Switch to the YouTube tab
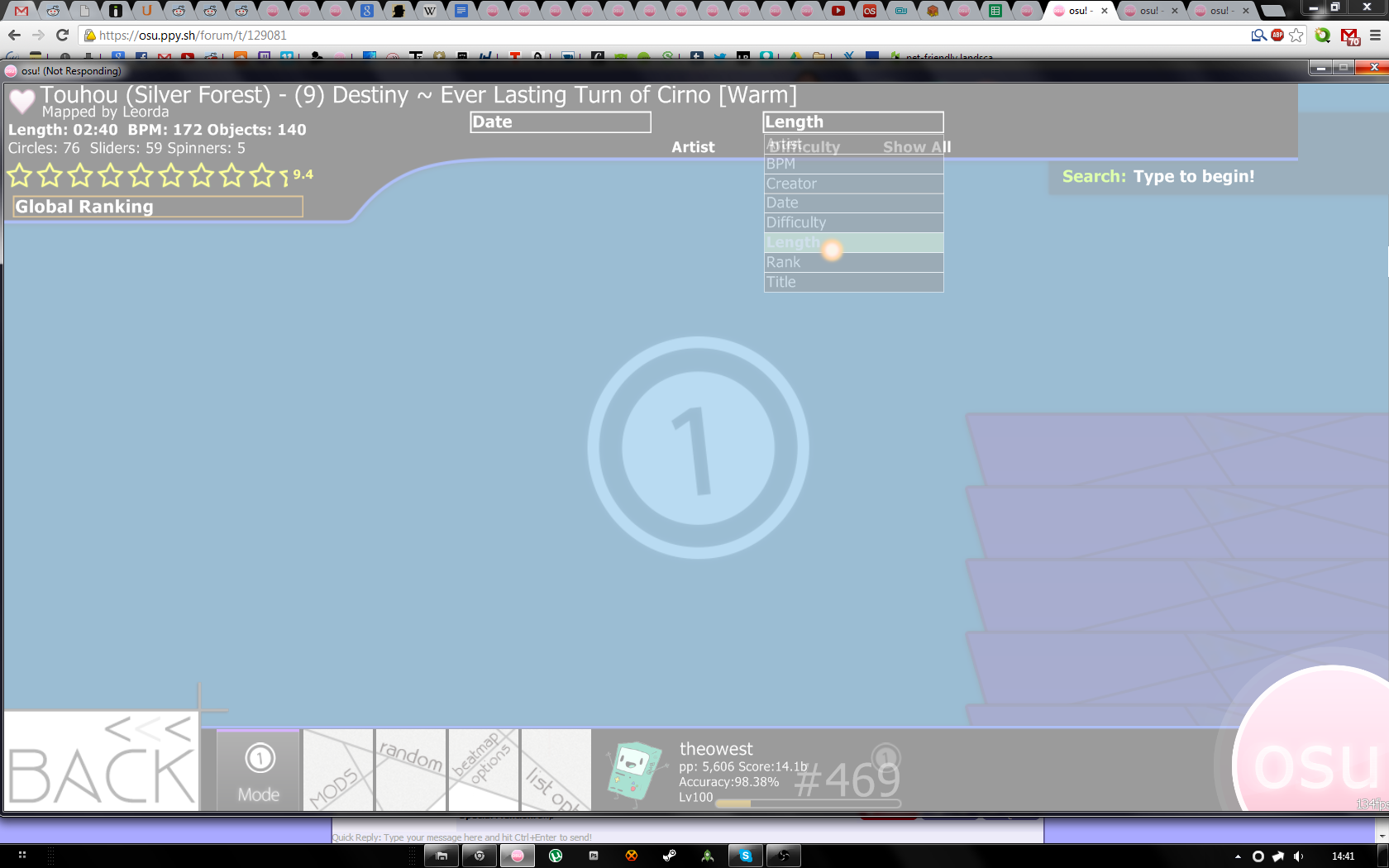Viewport: 1389px width, 868px height. pyautogui.click(x=838, y=11)
